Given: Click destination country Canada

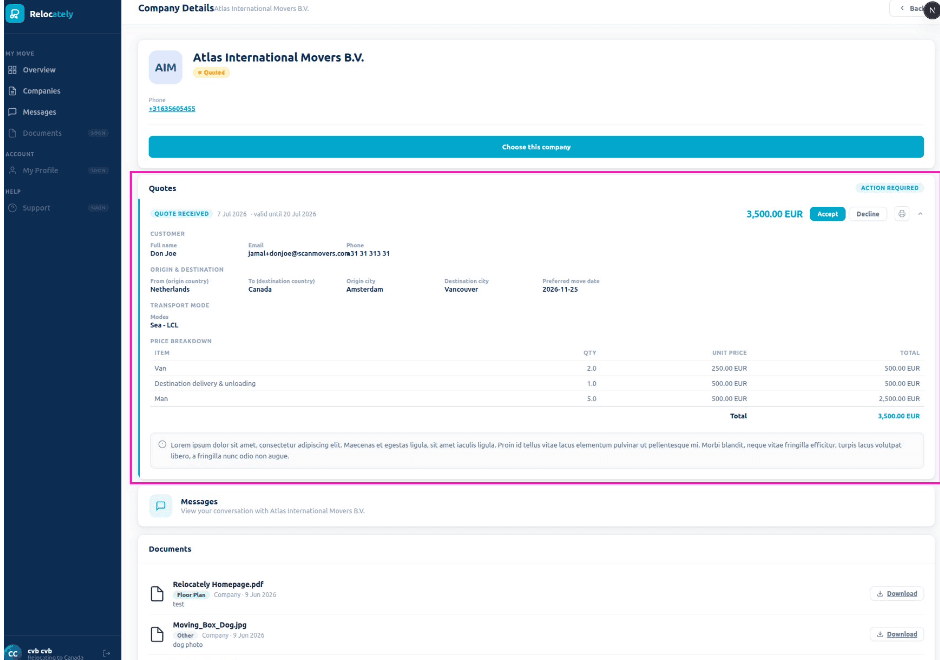Looking at the screenshot, I should click(x=260, y=290).
